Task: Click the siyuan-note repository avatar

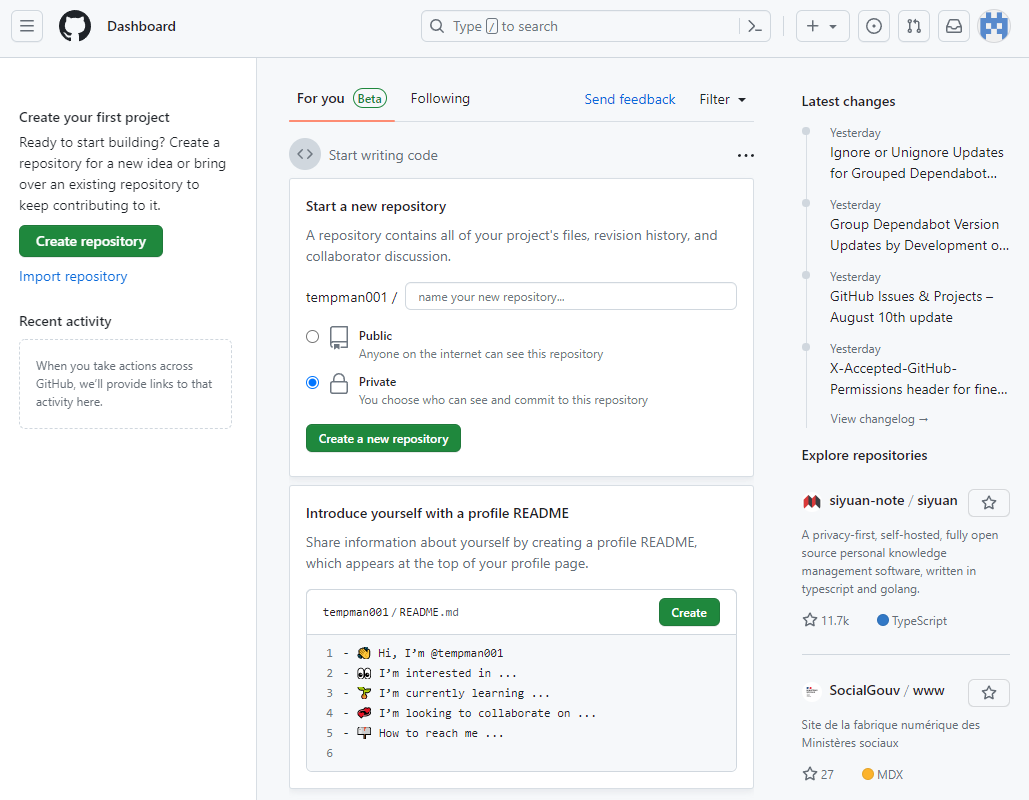Action: pos(812,501)
